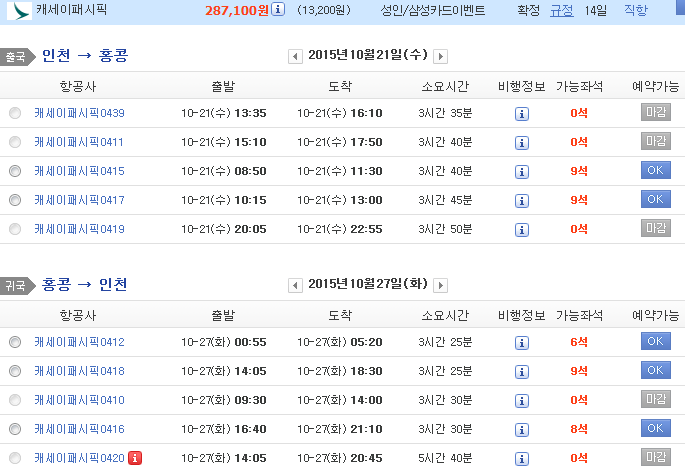Open 캐세이패시픽0416 flight link
This screenshot has height=471, width=685.
(x=80, y=429)
